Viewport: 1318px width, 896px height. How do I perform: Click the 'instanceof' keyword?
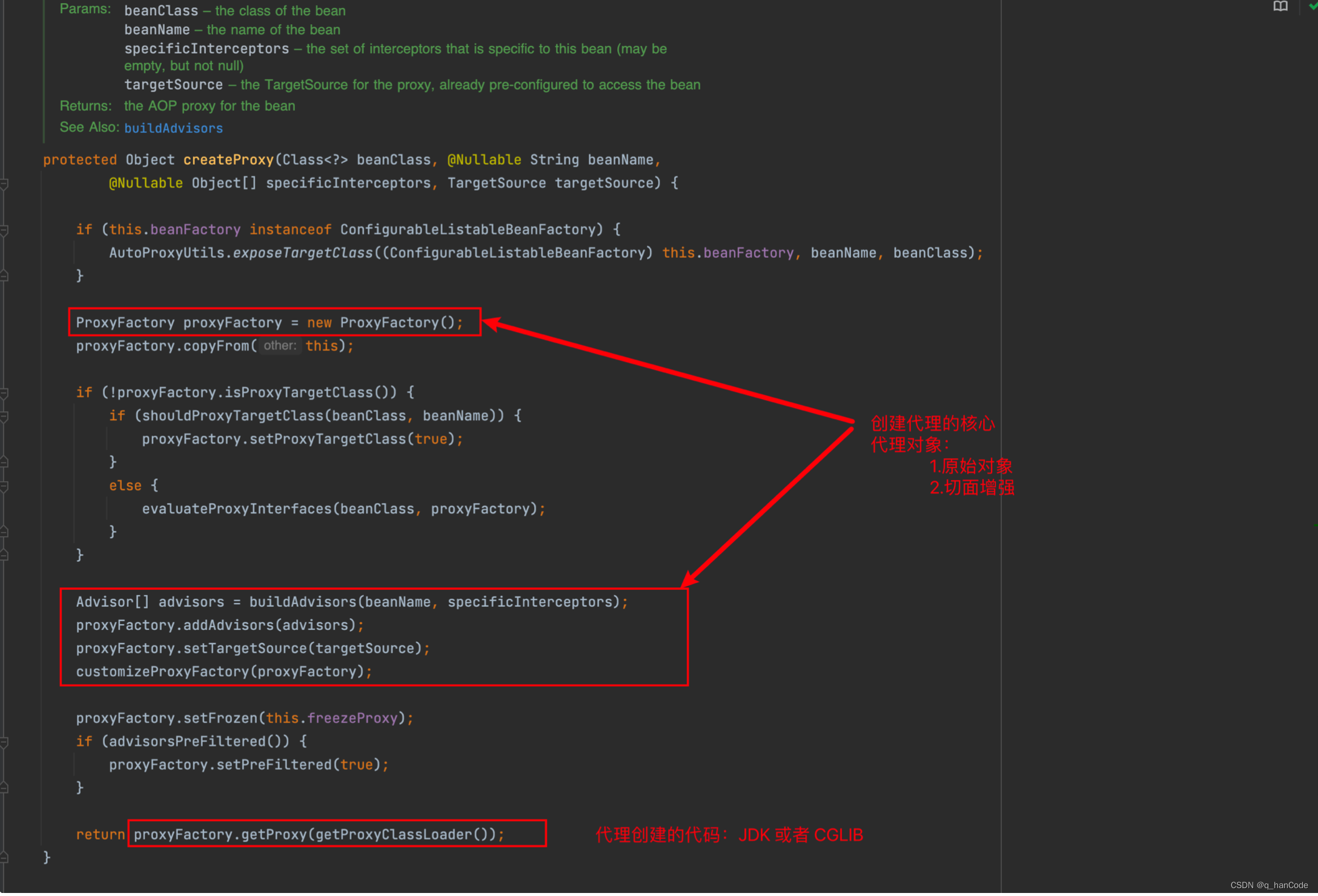pyautogui.click(x=290, y=229)
